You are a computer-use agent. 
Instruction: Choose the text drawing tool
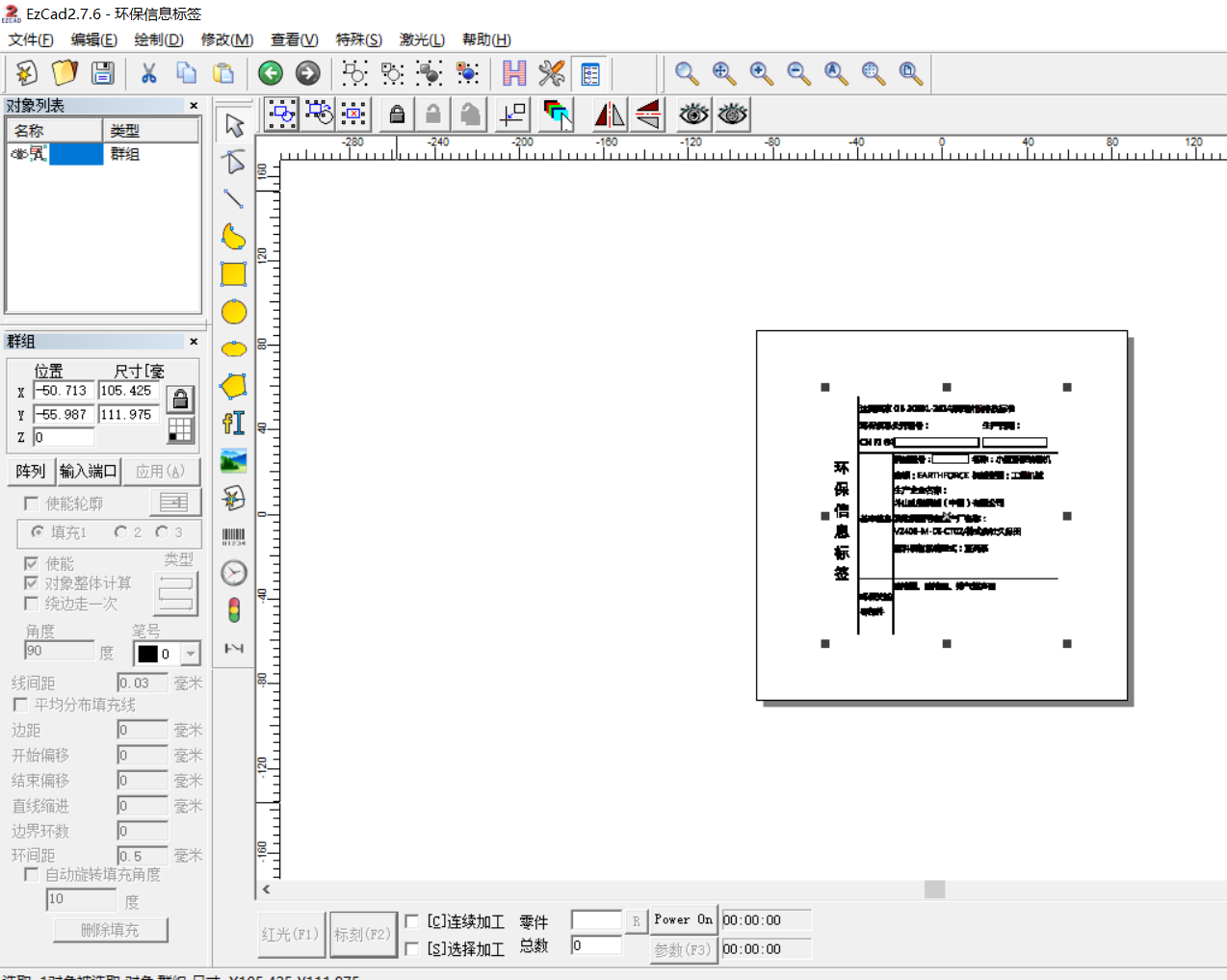234,424
